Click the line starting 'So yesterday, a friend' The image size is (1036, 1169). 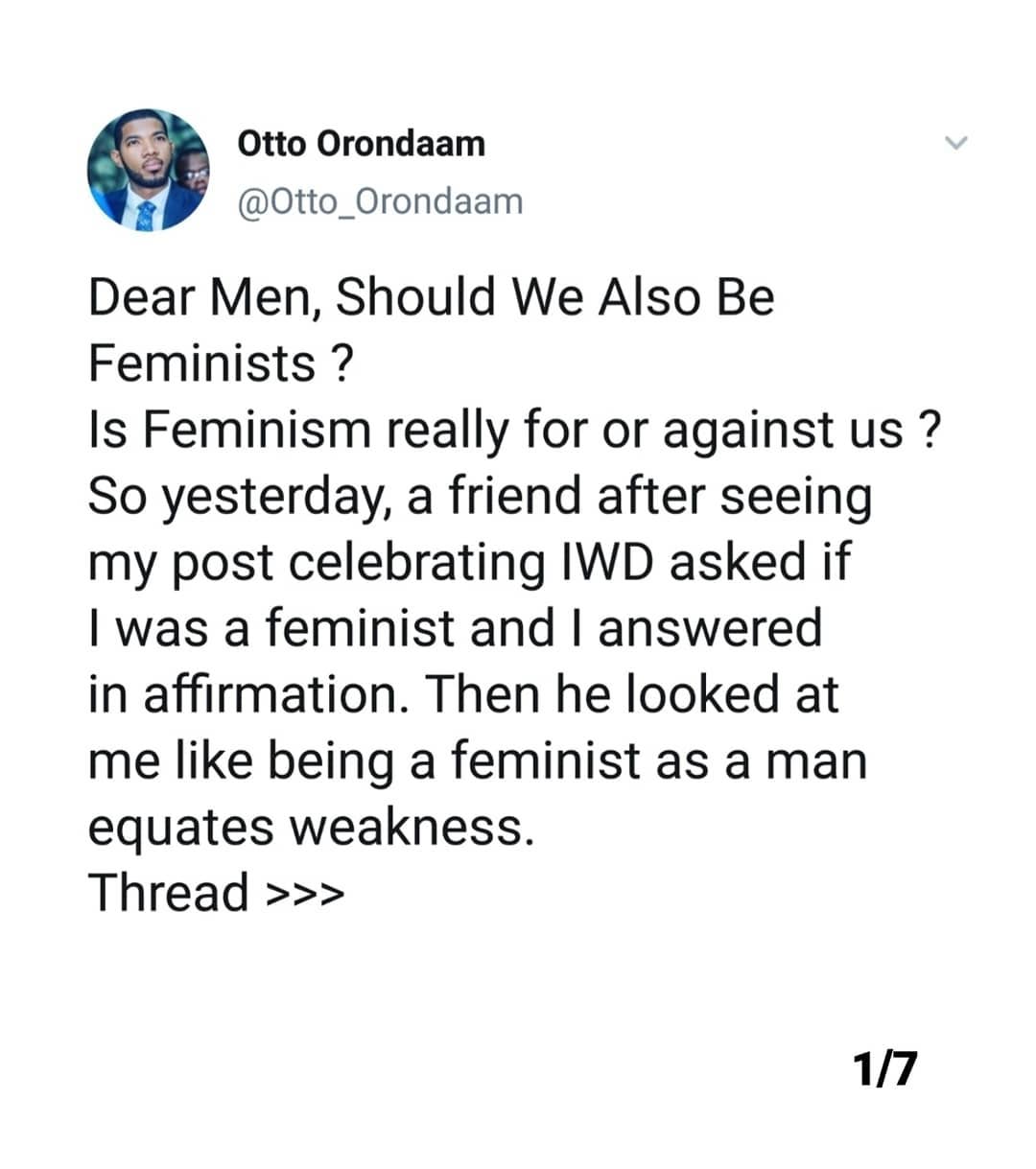click(x=481, y=496)
